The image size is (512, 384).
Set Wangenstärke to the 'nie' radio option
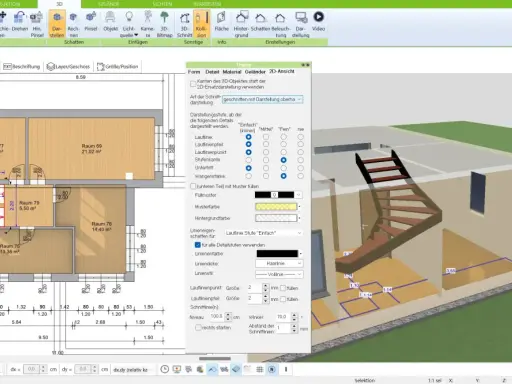[x=300, y=176]
